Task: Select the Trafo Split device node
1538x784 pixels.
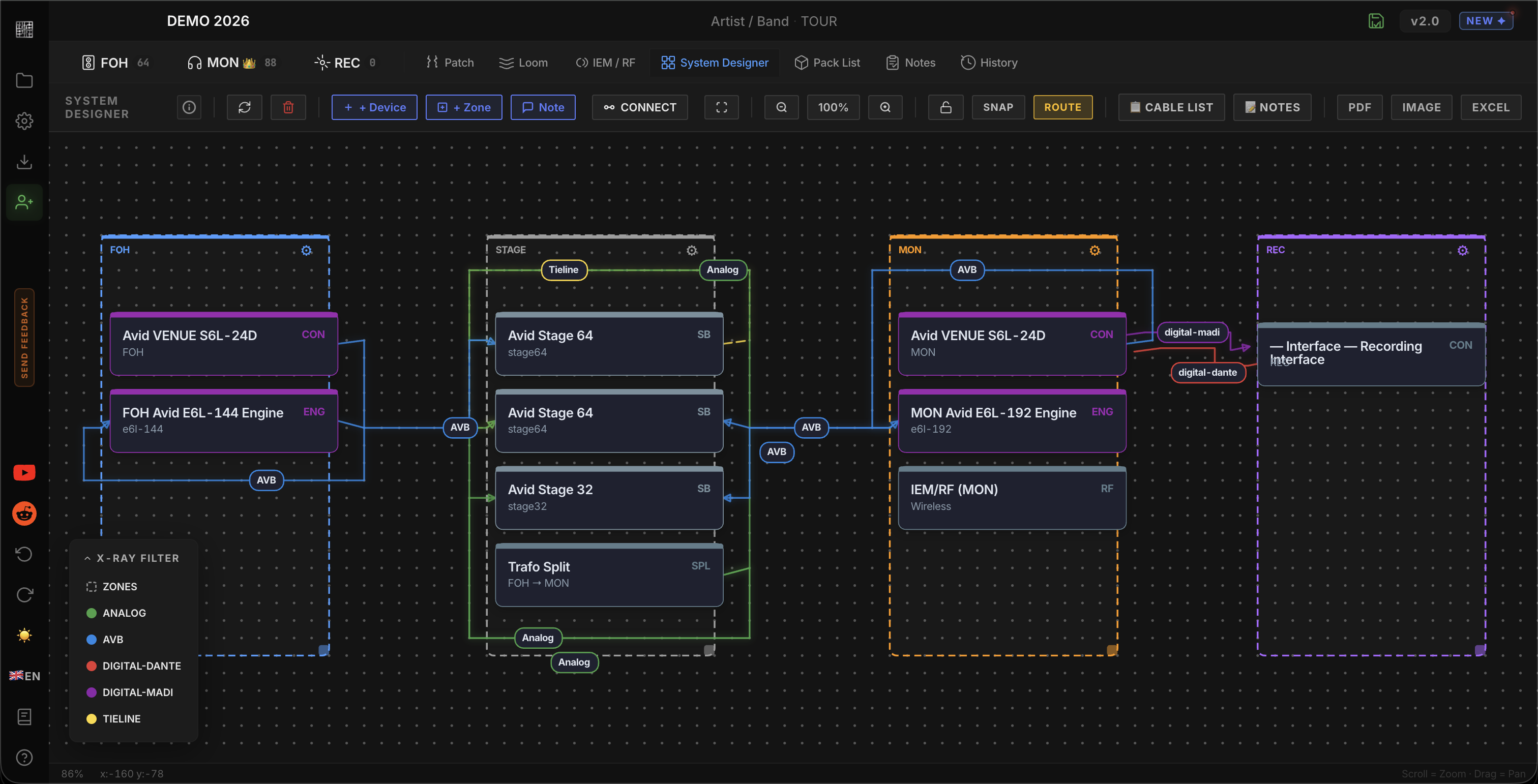Action: point(609,575)
